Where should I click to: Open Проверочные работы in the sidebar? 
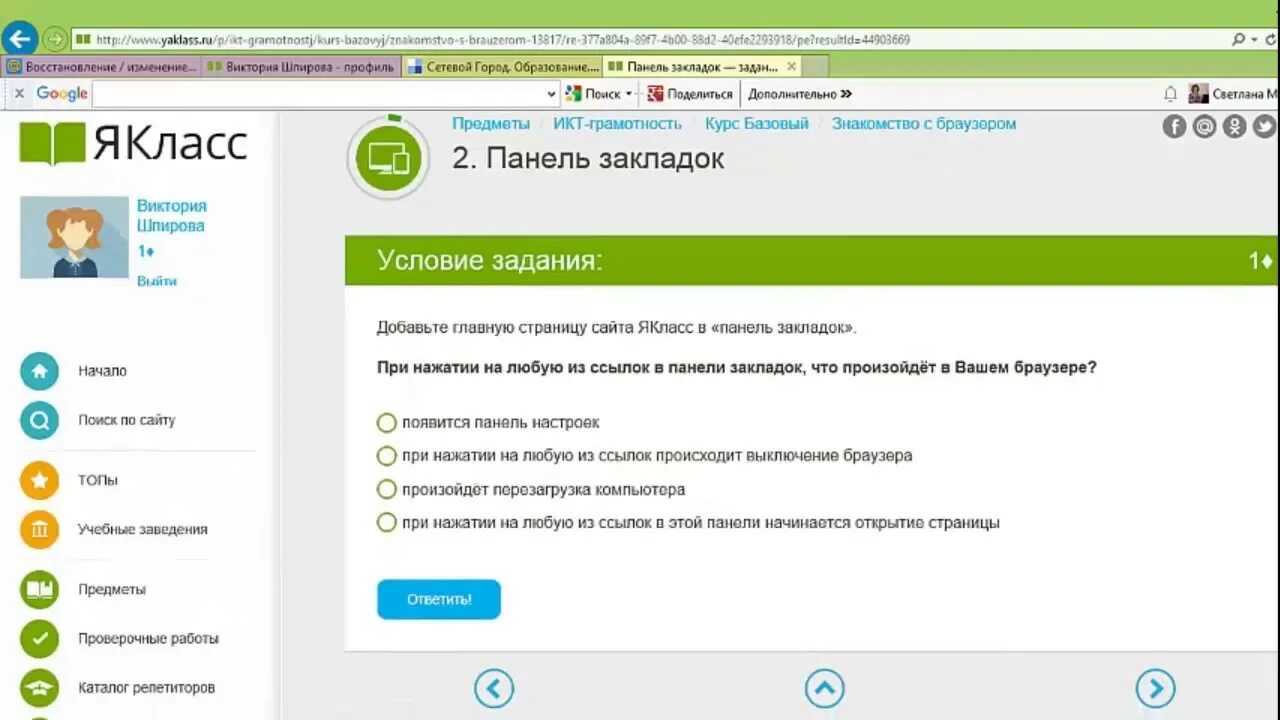click(x=148, y=638)
